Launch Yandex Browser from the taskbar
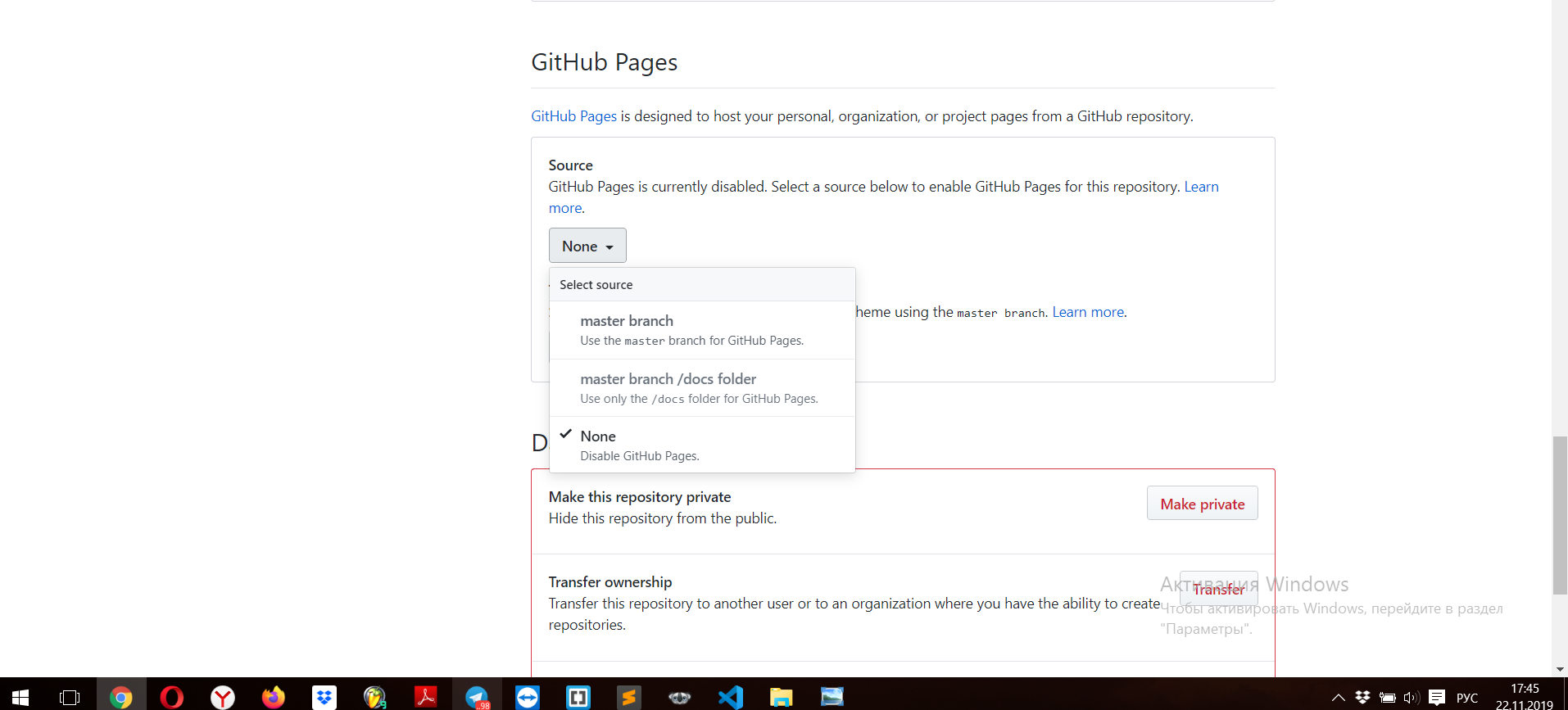This screenshot has height=710, width=1568. tap(223, 697)
